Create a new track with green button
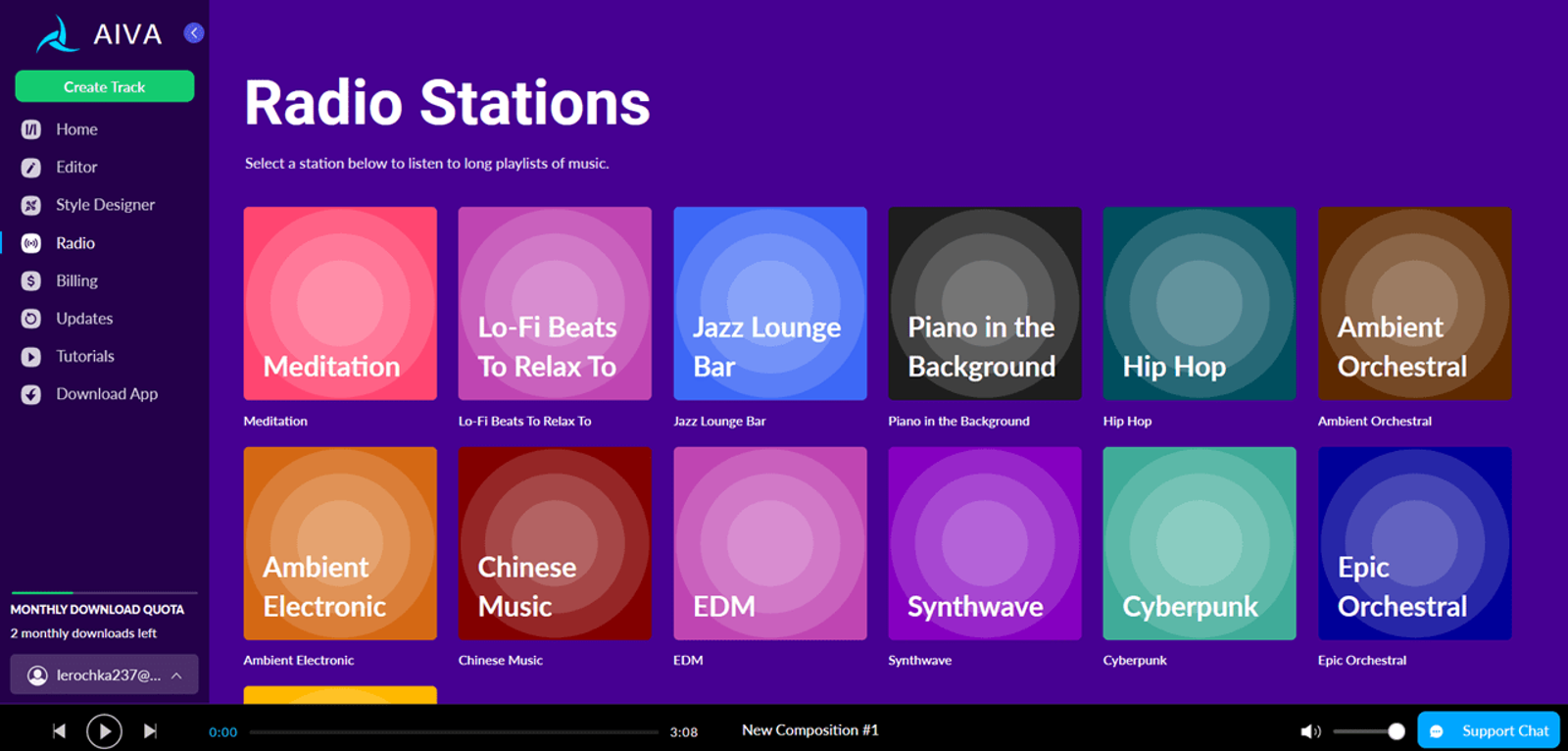The height and width of the screenshot is (751, 1568). point(105,86)
